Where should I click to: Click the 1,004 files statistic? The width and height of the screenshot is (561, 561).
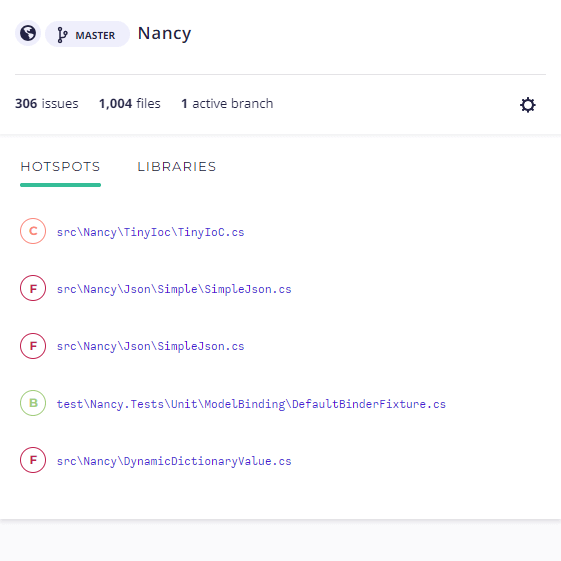[x=130, y=103]
